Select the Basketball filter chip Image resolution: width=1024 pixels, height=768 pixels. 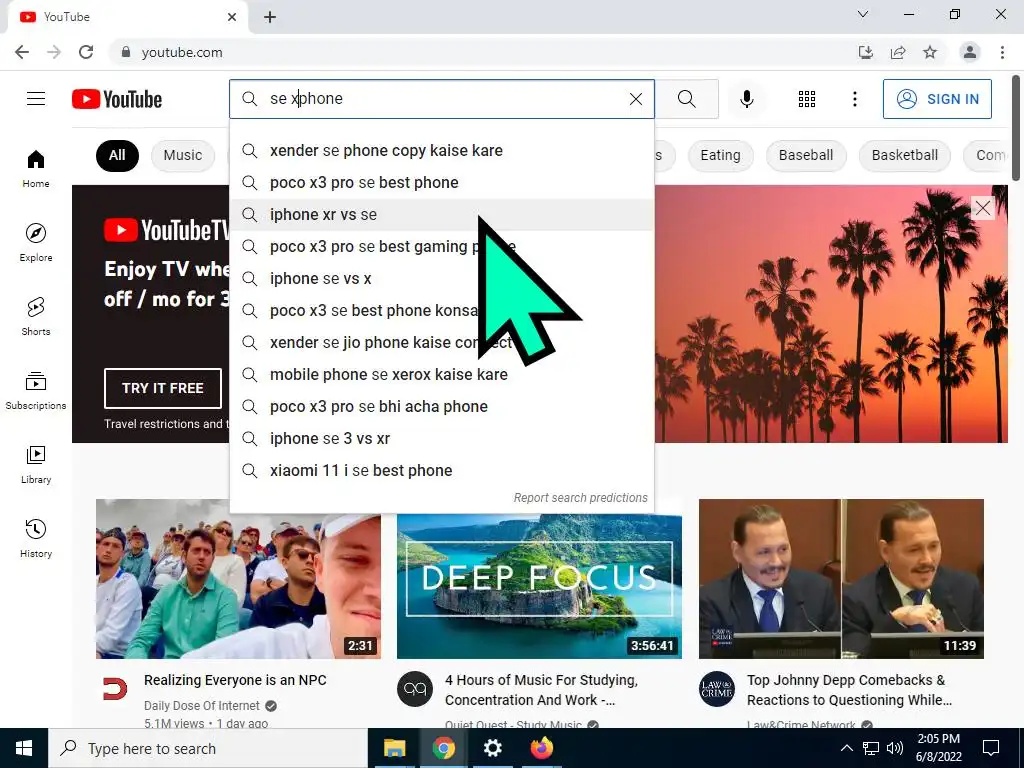tap(904, 155)
